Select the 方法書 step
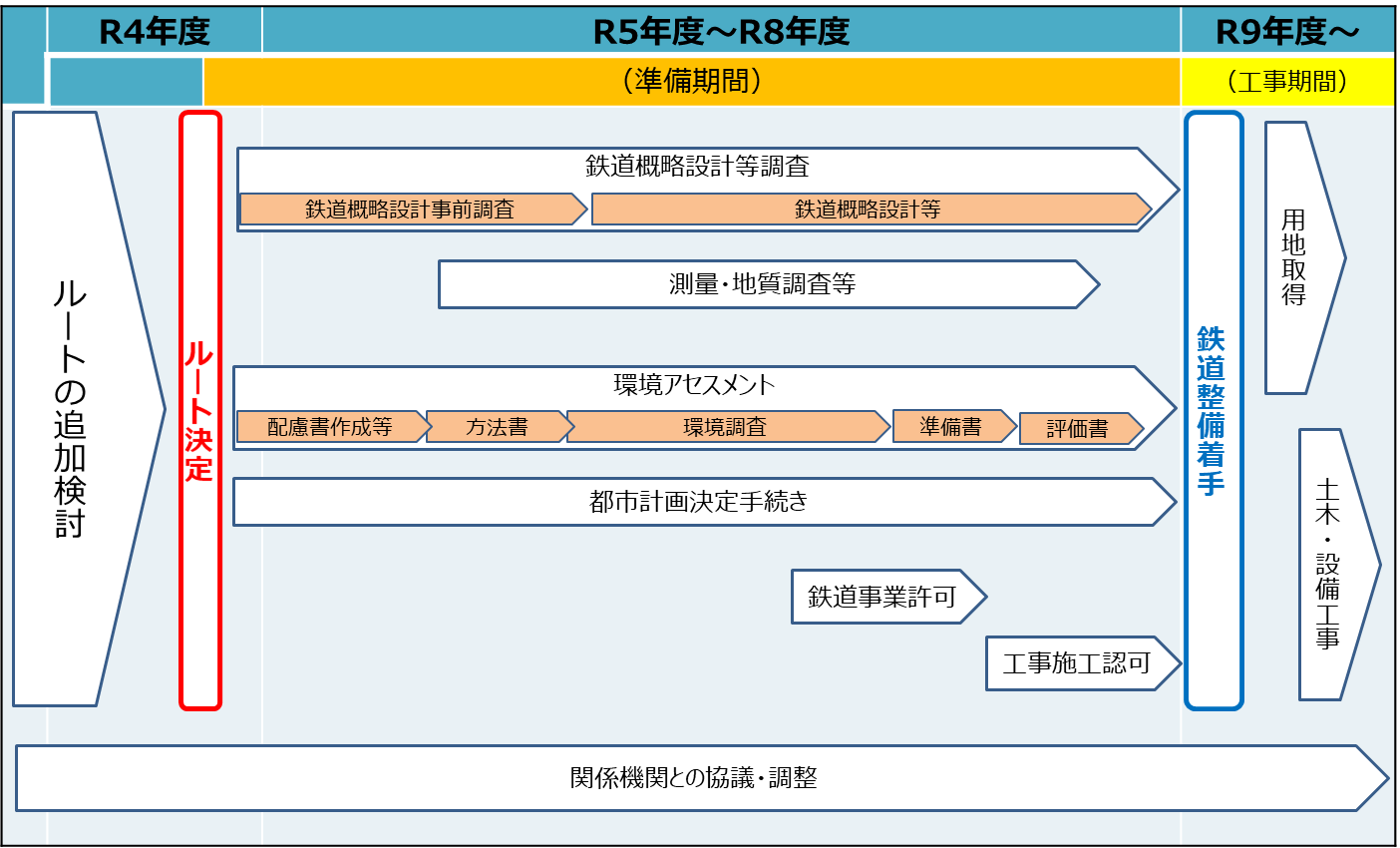 500,427
